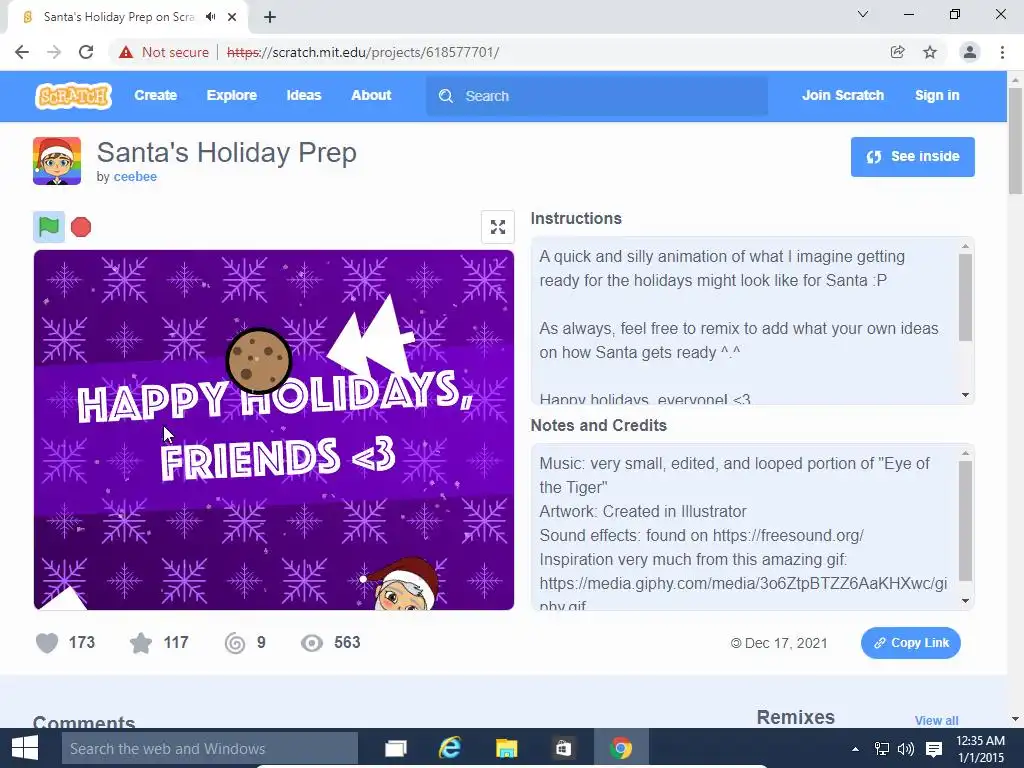Click the Windows Start button
Image resolution: width=1024 pixels, height=768 pixels.
click(x=25, y=748)
